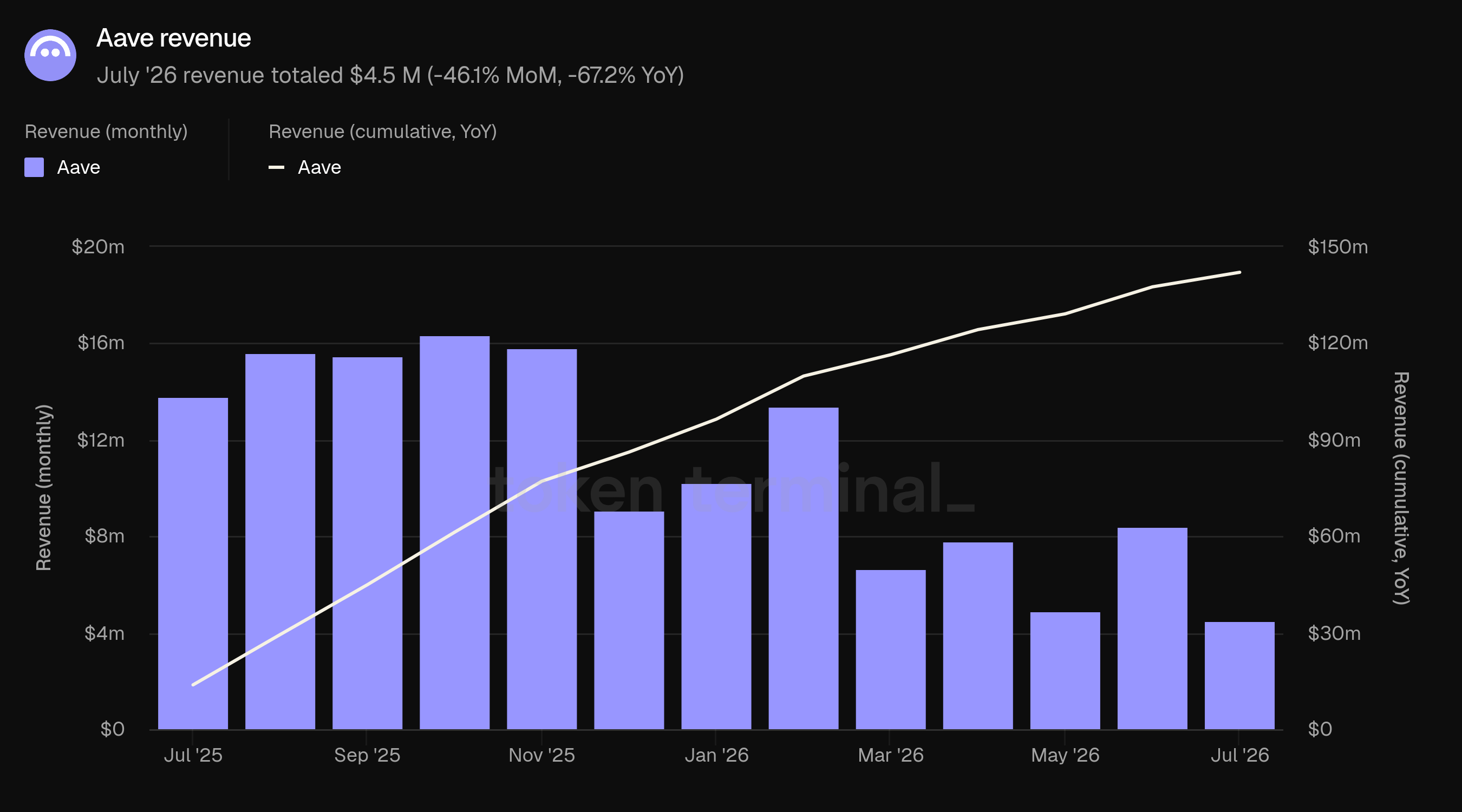Click the "$90m" right axis label
The image size is (1462, 812).
click(x=1334, y=440)
